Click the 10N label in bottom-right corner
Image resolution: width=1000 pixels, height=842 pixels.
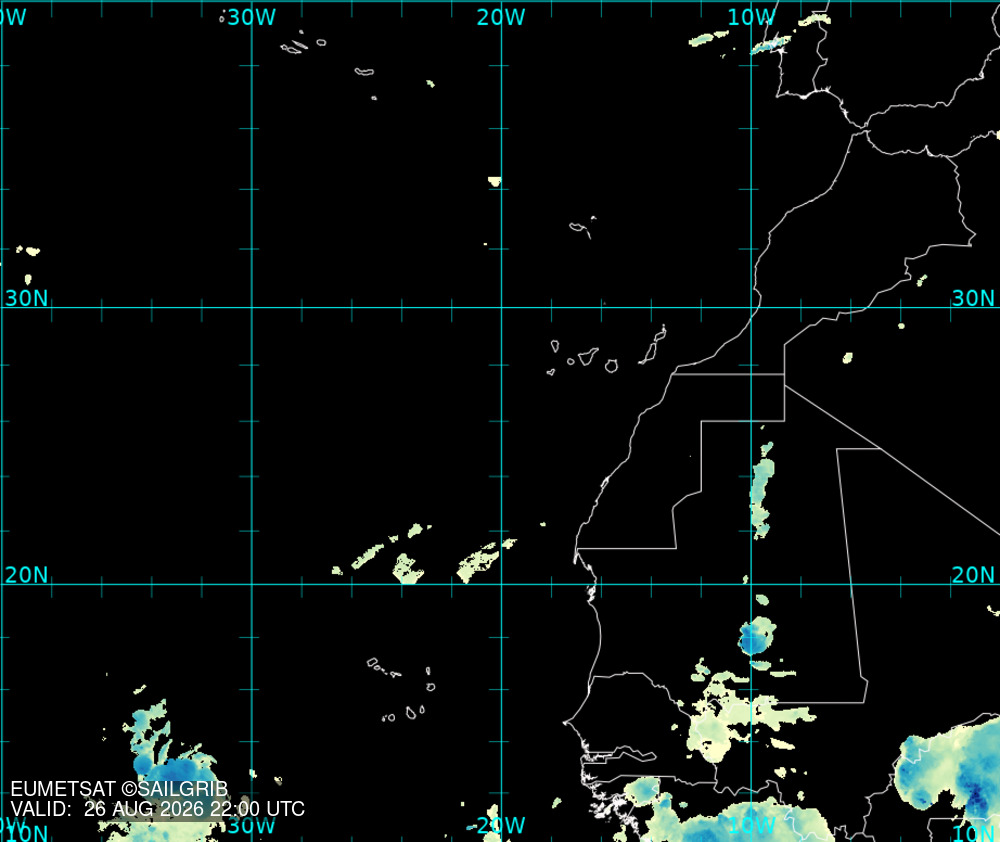[973, 832]
